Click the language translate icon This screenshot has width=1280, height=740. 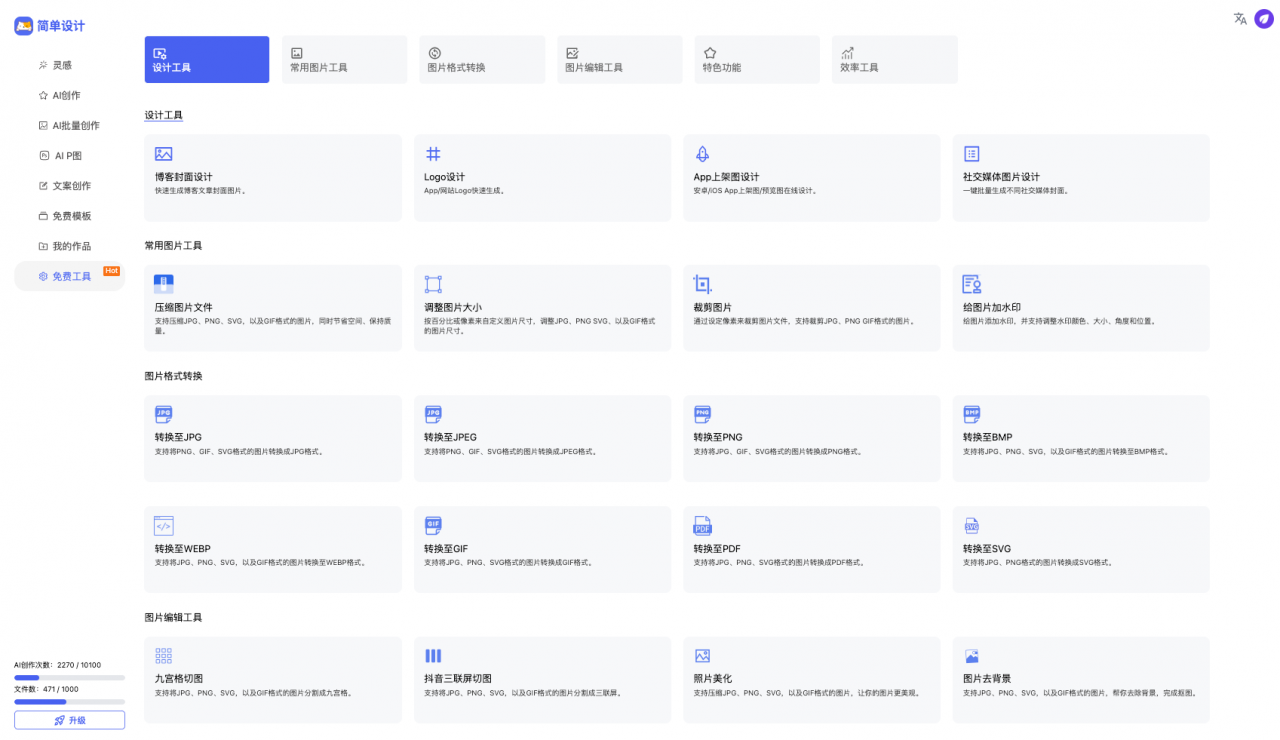click(1240, 18)
